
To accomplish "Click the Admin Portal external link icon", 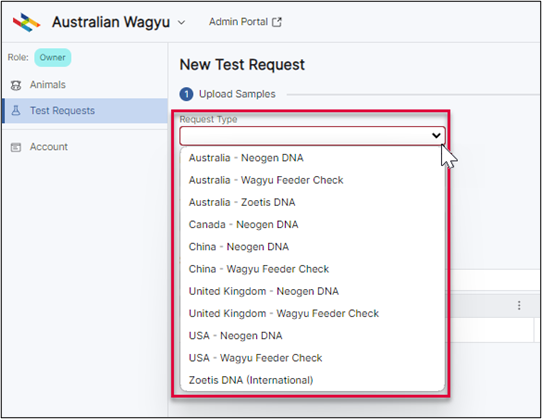I will click(277, 22).
